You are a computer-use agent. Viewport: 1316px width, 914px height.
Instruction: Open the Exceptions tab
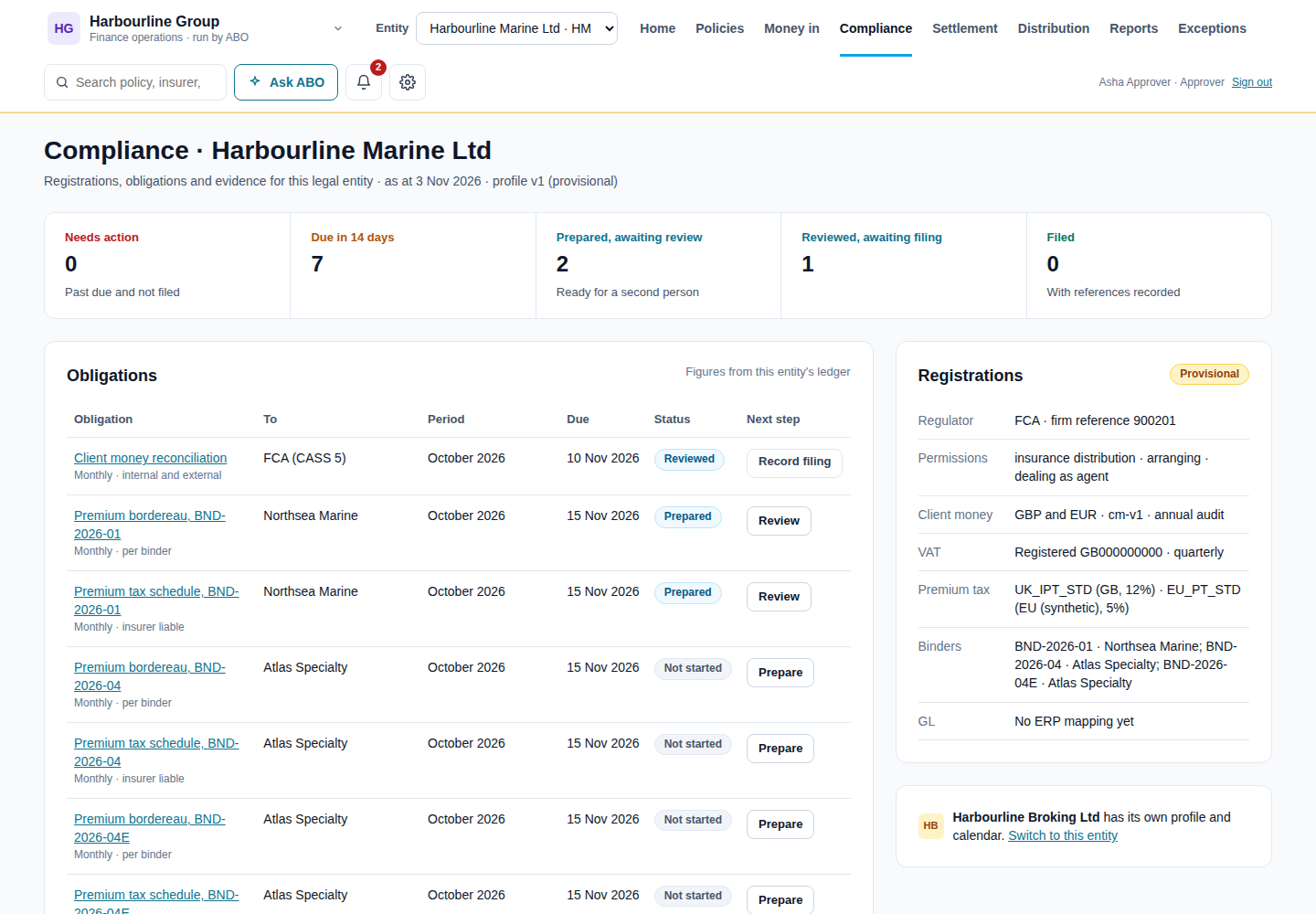tap(1212, 28)
